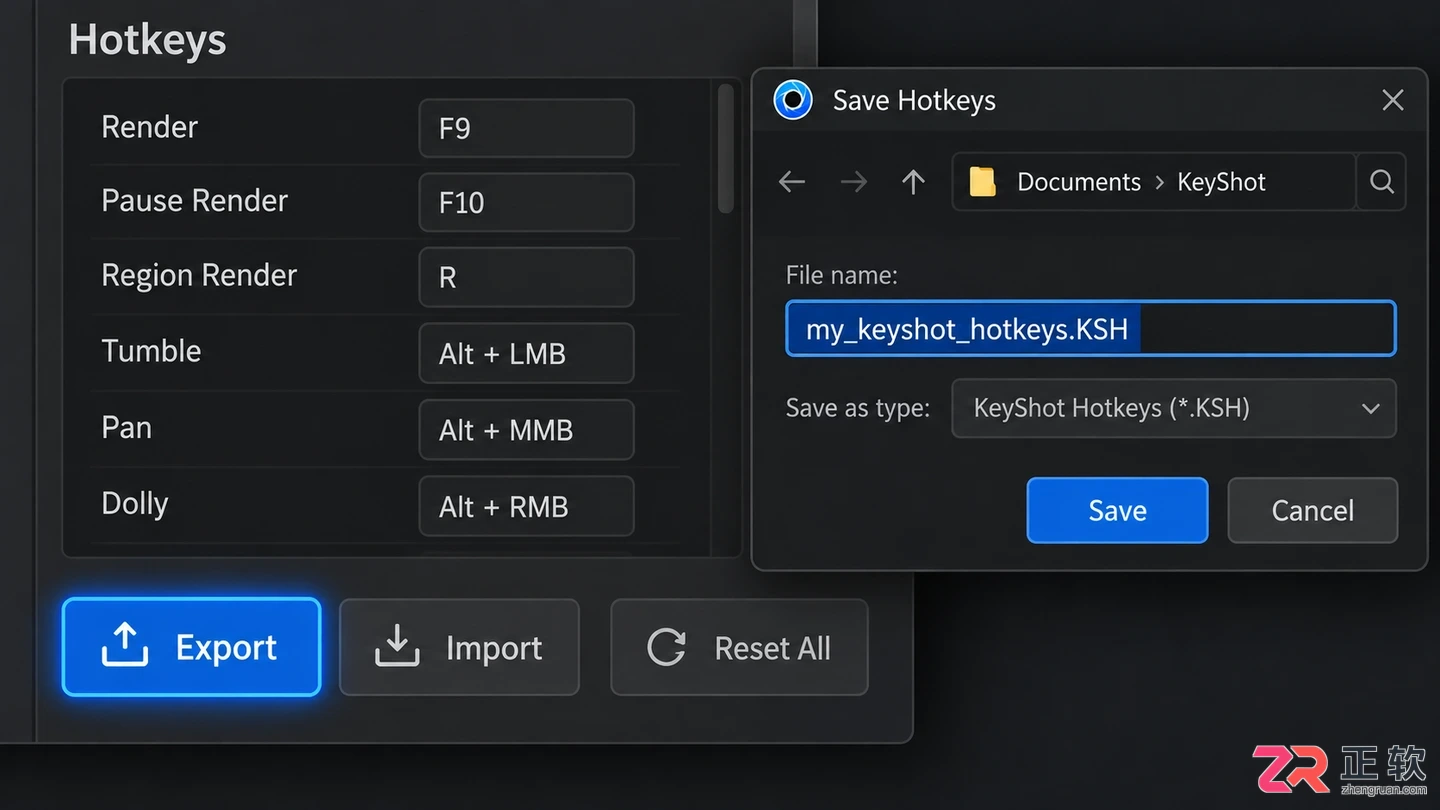Click the KeyShot logo in dialog title
The image size is (1440, 810).
pyautogui.click(x=793, y=100)
